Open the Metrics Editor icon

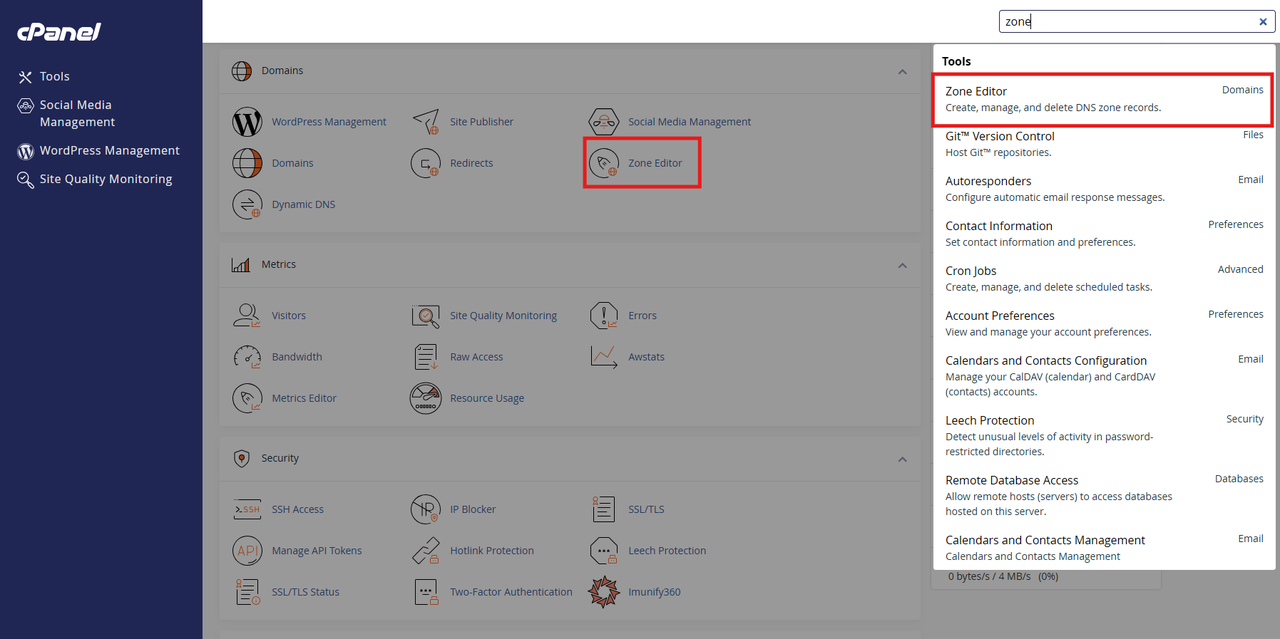(x=247, y=398)
